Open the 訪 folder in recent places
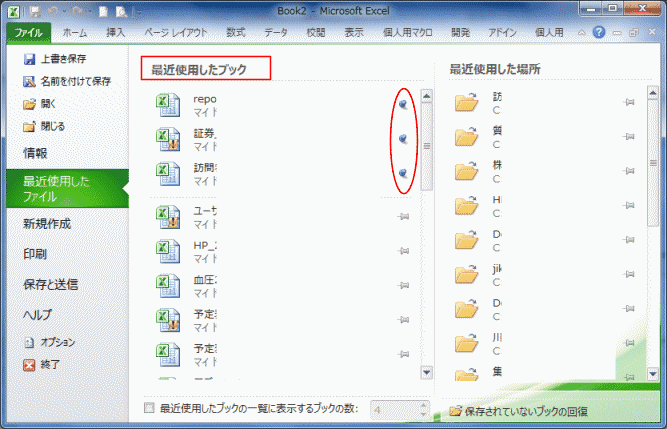Viewport: 667px width, 429px height. click(x=466, y=102)
